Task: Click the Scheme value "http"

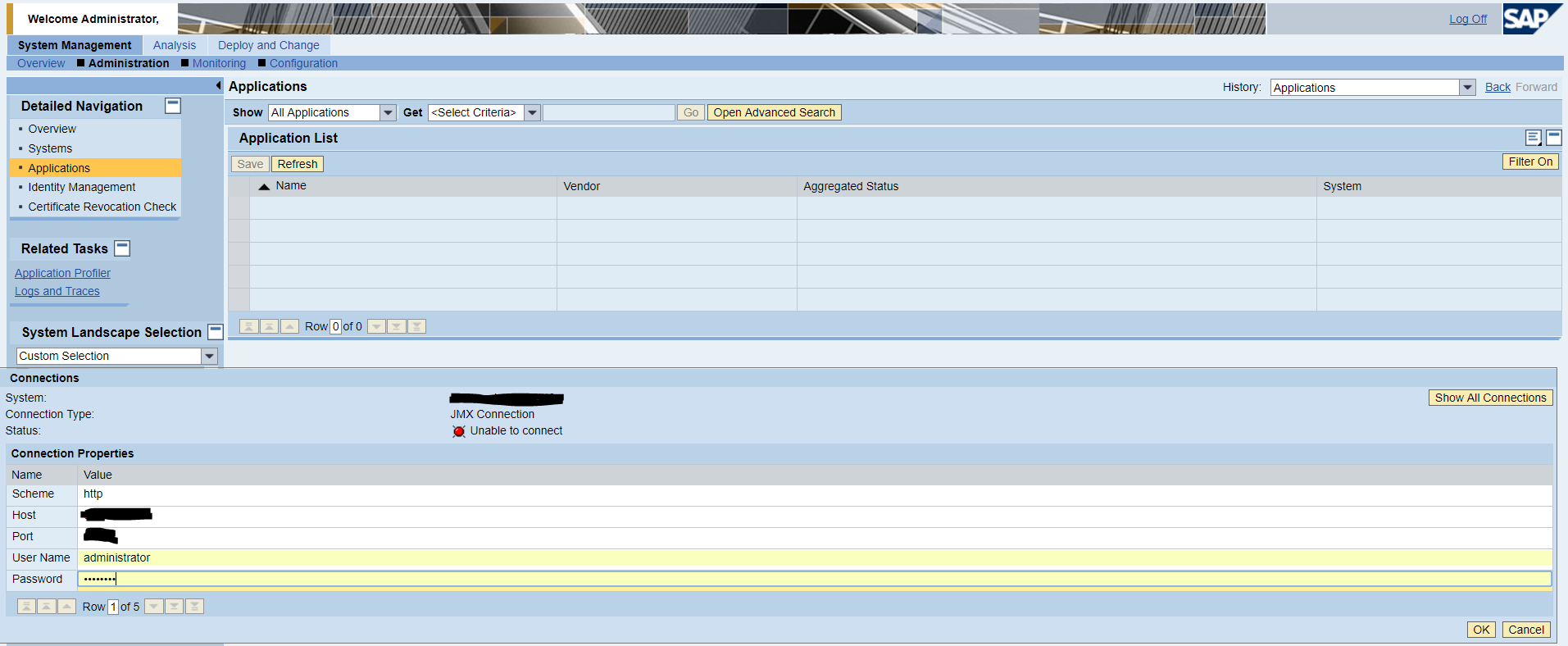Action: coord(93,494)
